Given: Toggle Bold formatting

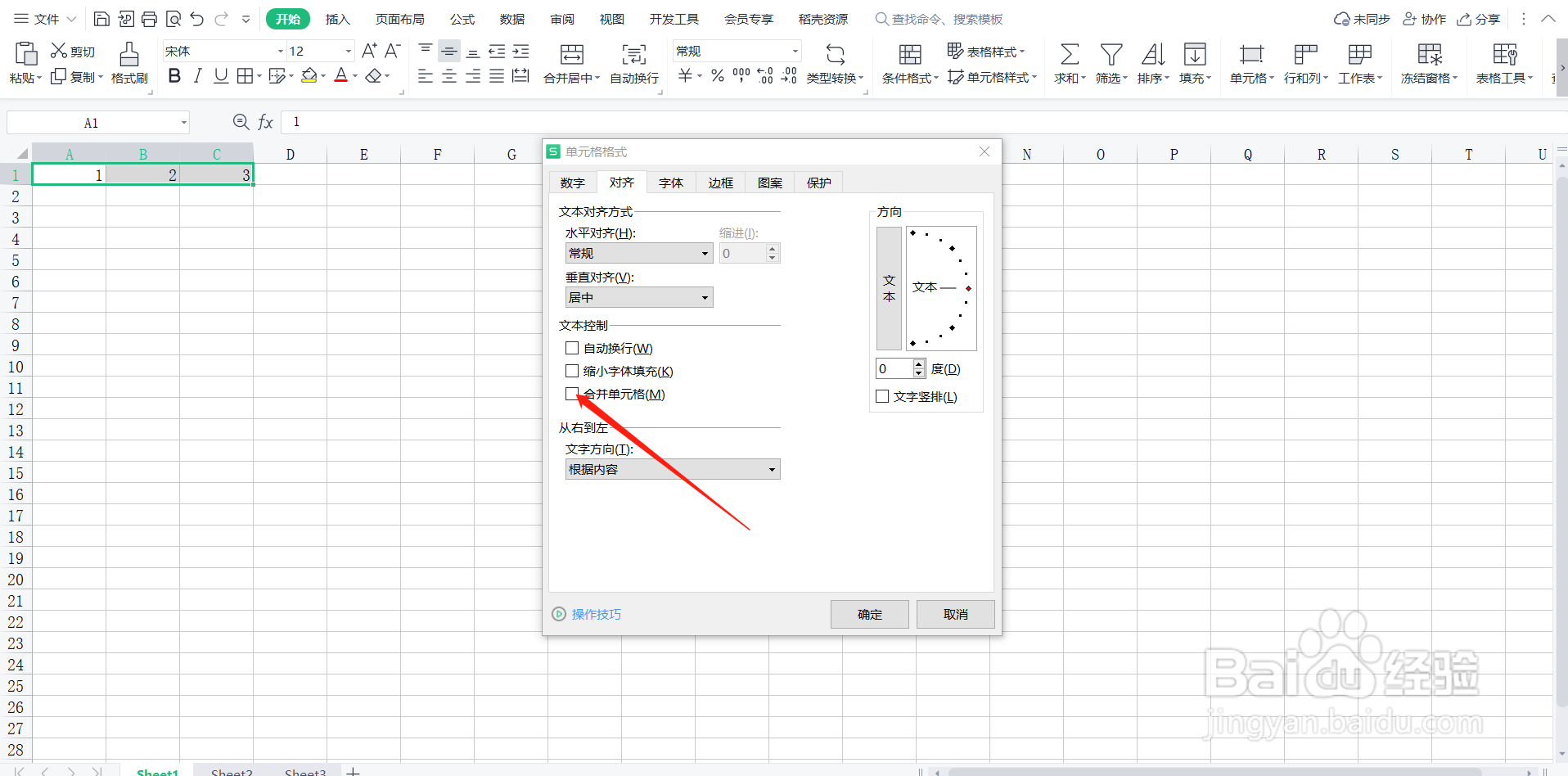Looking at the screenshot, I should 174,76.
